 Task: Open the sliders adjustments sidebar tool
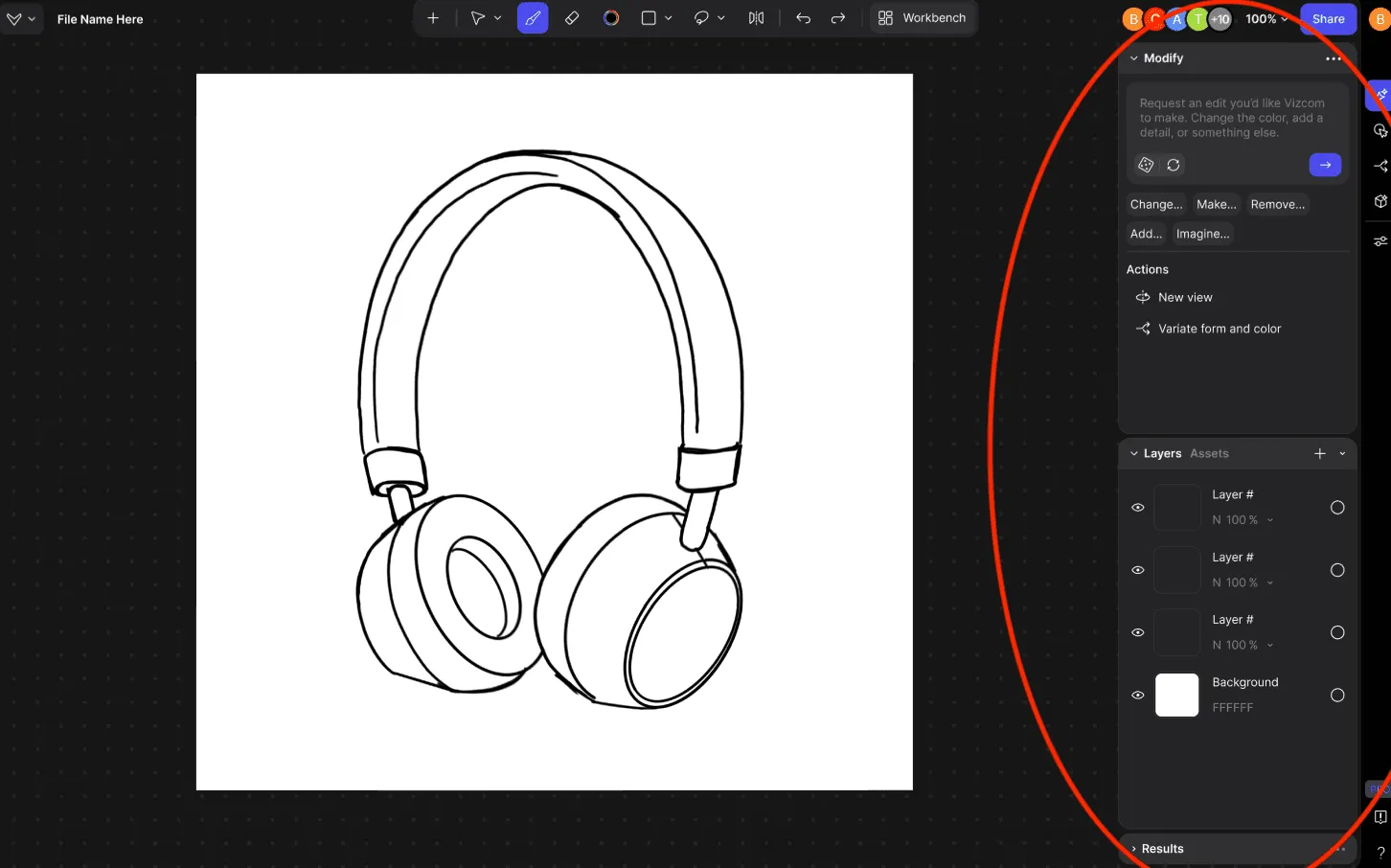click(1380, 241)
